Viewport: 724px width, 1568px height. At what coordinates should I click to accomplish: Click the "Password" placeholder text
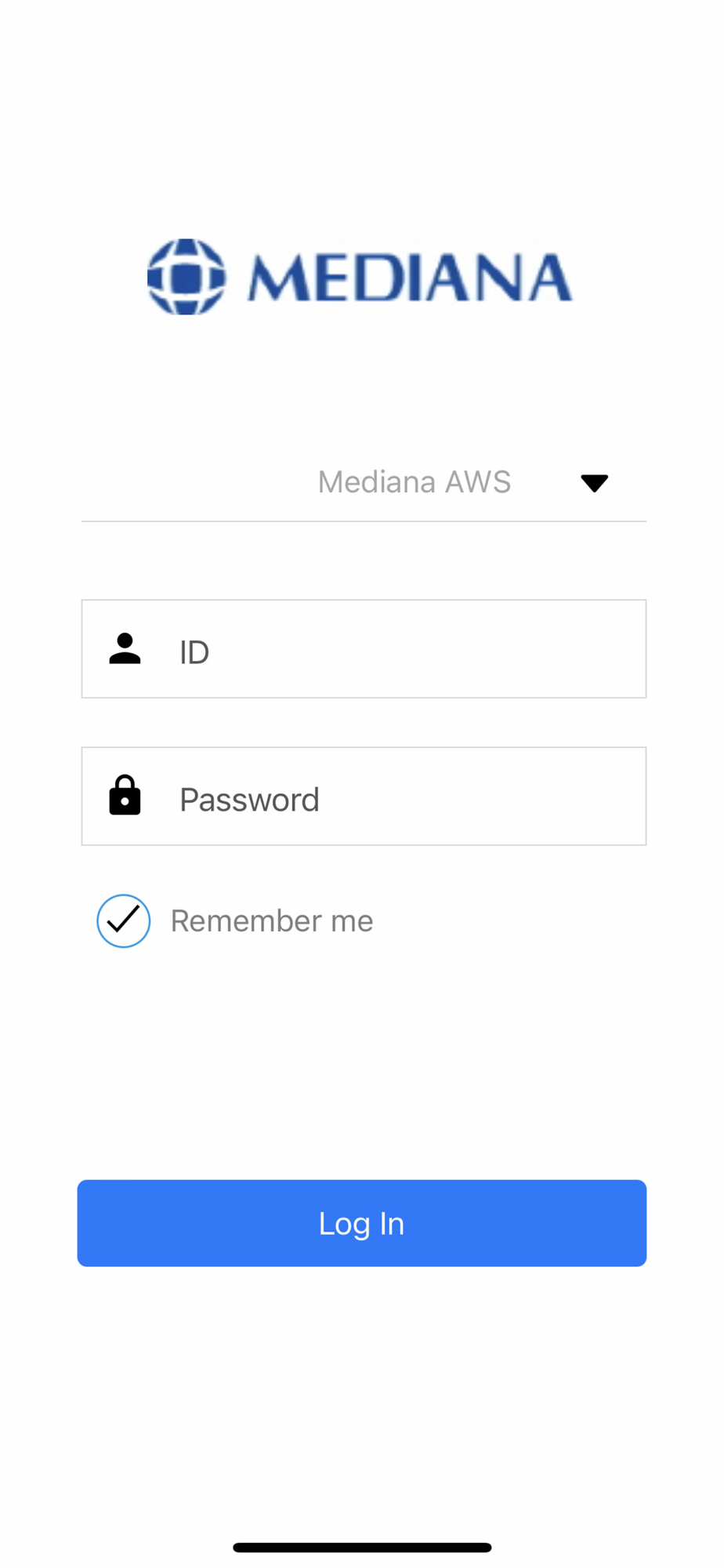click(249, 800)
